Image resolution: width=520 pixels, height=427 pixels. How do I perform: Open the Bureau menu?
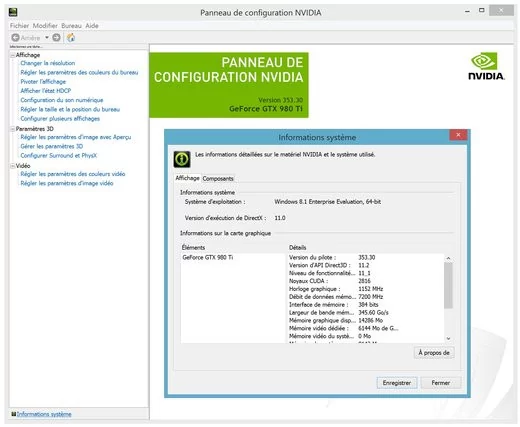[x=71, y=26]
